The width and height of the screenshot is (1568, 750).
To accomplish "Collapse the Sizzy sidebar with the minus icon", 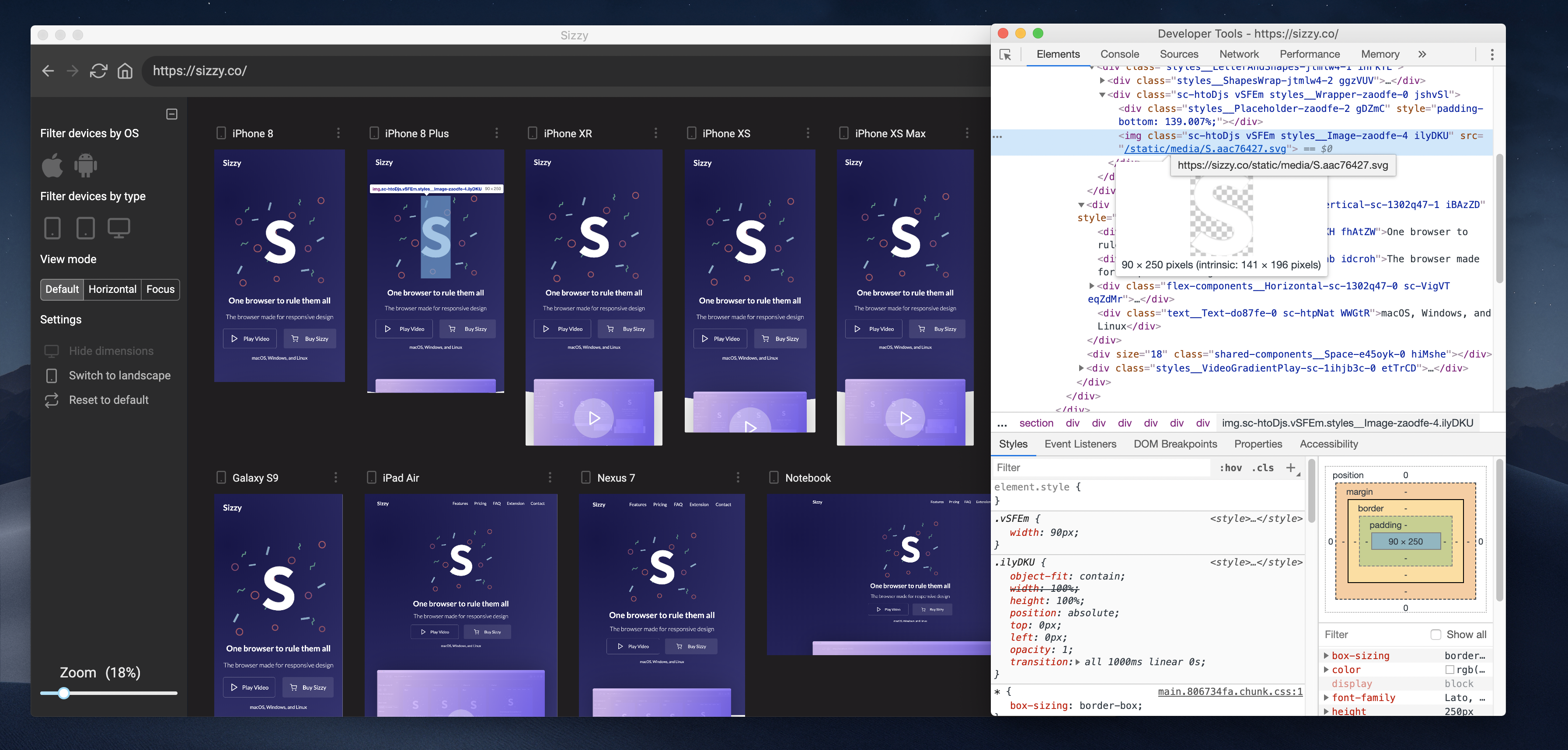I will pos(172,114).
